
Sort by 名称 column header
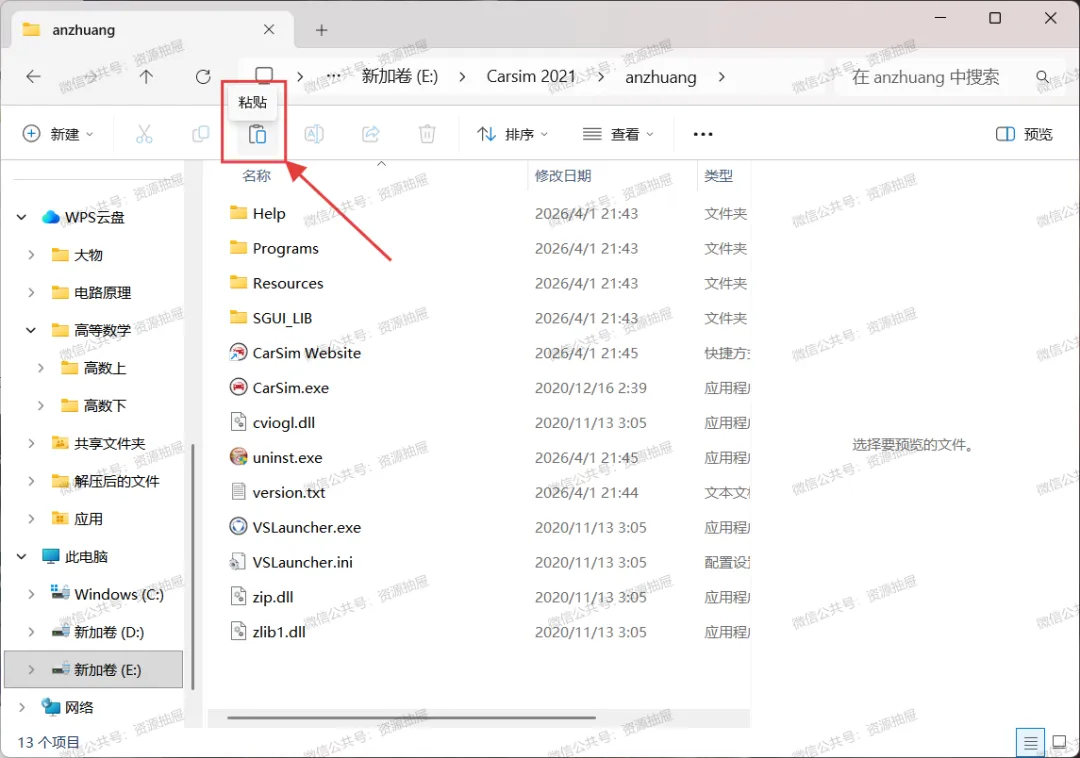click(256, 176)
